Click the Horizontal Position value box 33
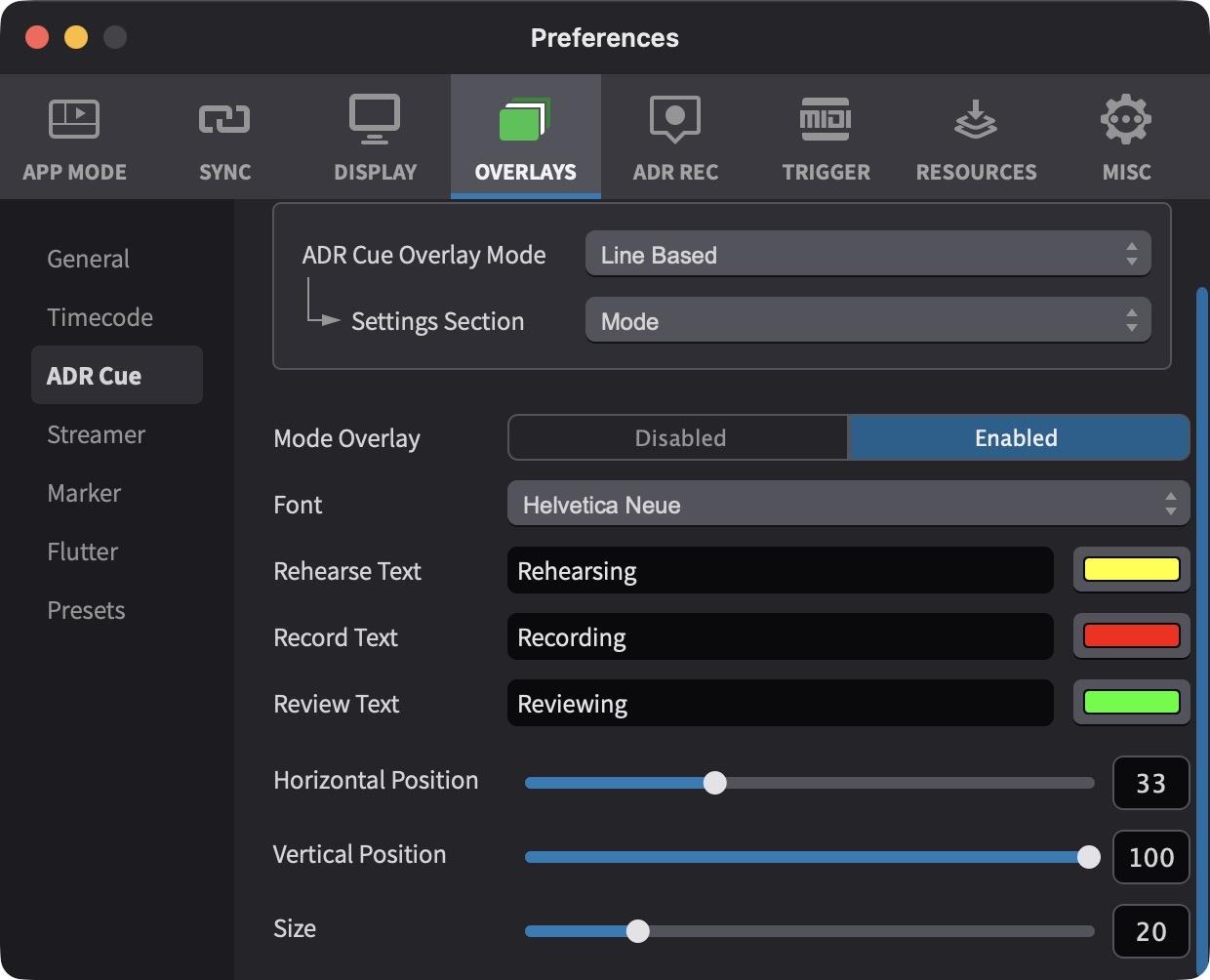 pyautogui.click(x=1151, y=783)
